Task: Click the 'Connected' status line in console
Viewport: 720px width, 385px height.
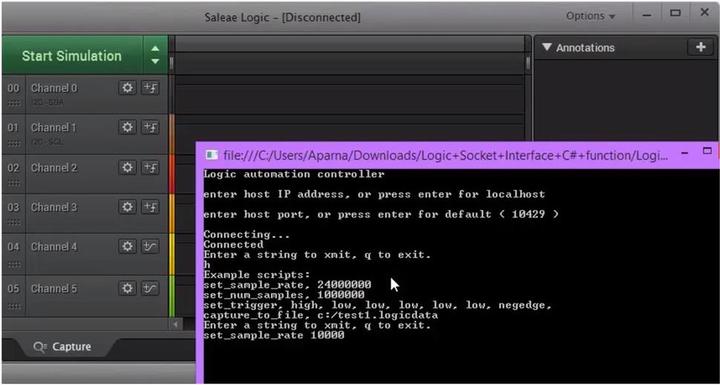Action: [x=234, y=244]
